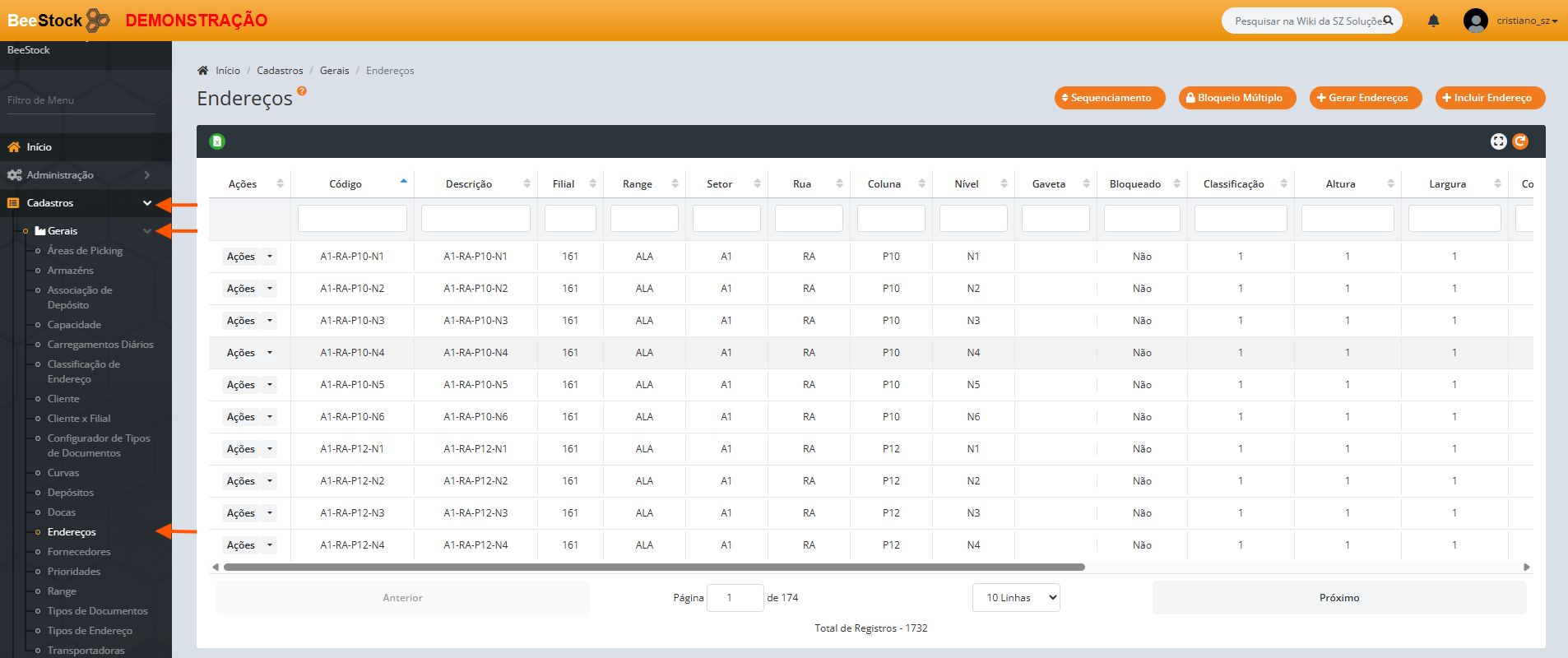Sort table by Nível column header

967,184
